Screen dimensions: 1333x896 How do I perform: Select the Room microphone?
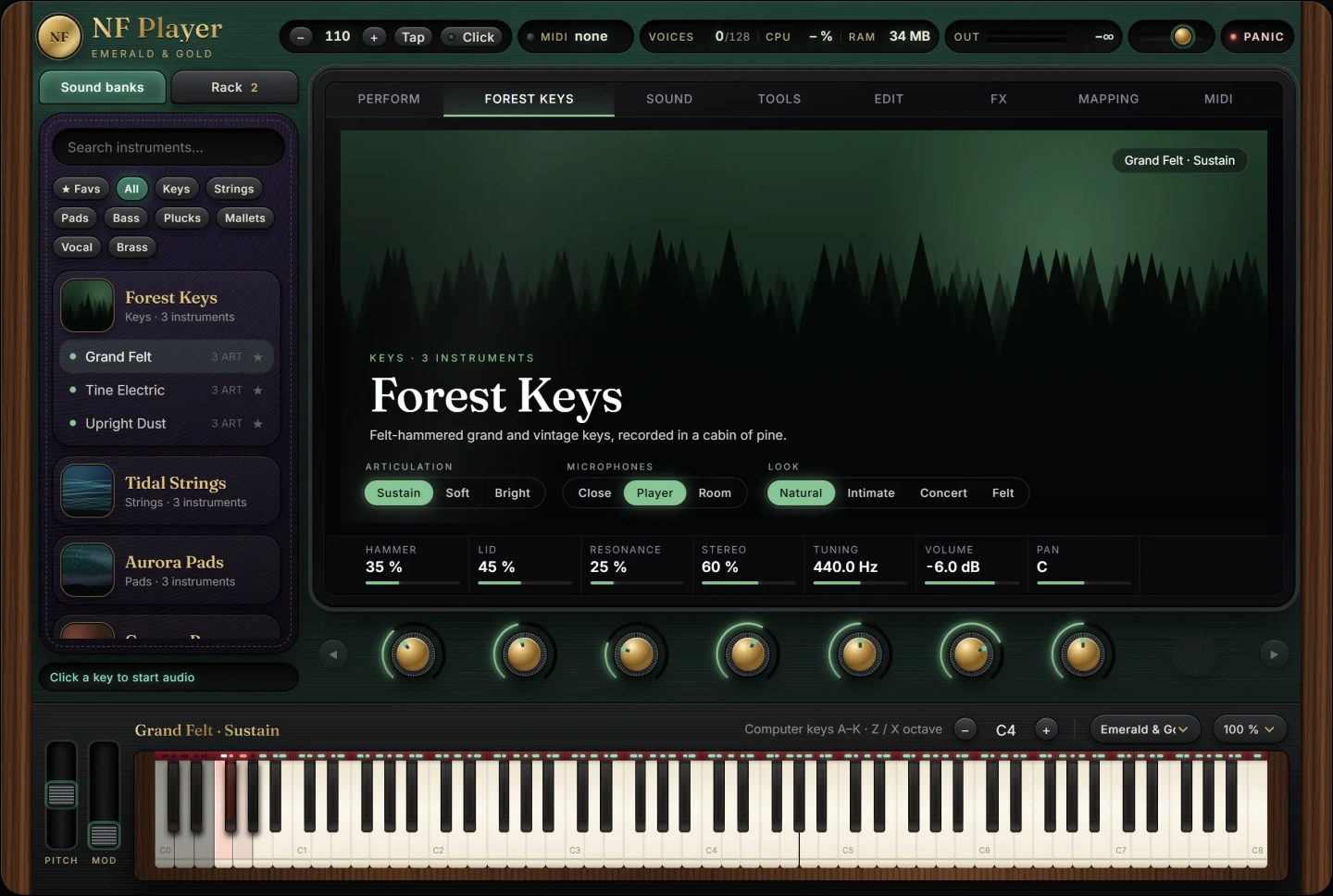coord(715,493)
